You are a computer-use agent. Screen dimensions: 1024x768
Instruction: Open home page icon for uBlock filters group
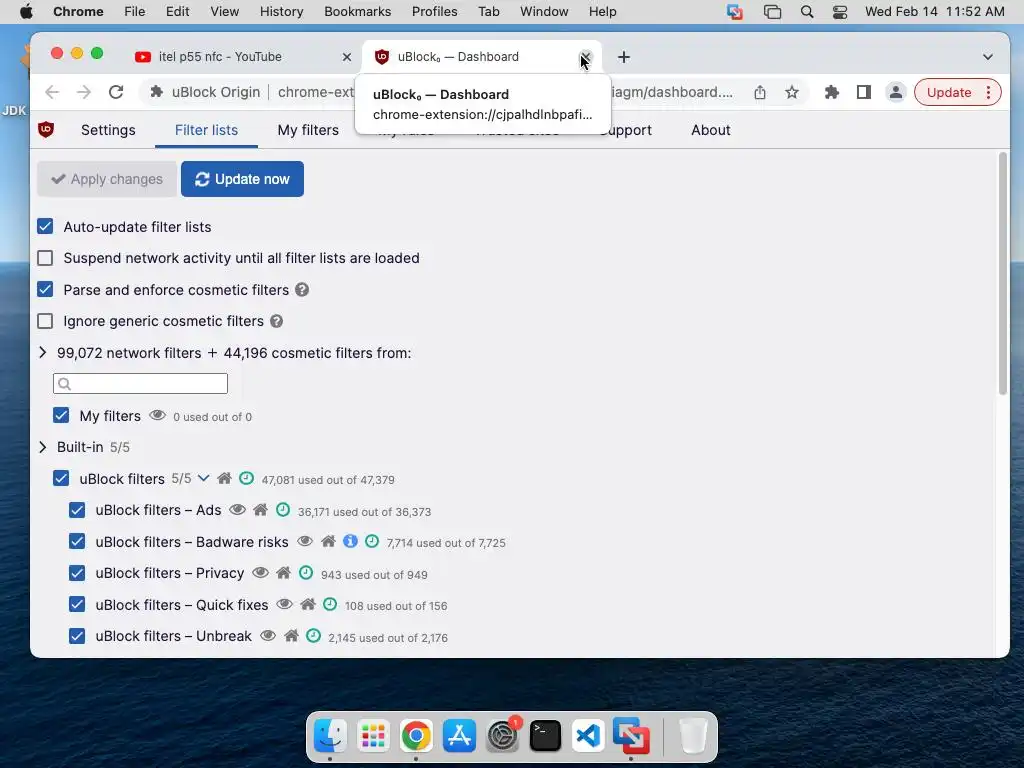click(224, 478)
